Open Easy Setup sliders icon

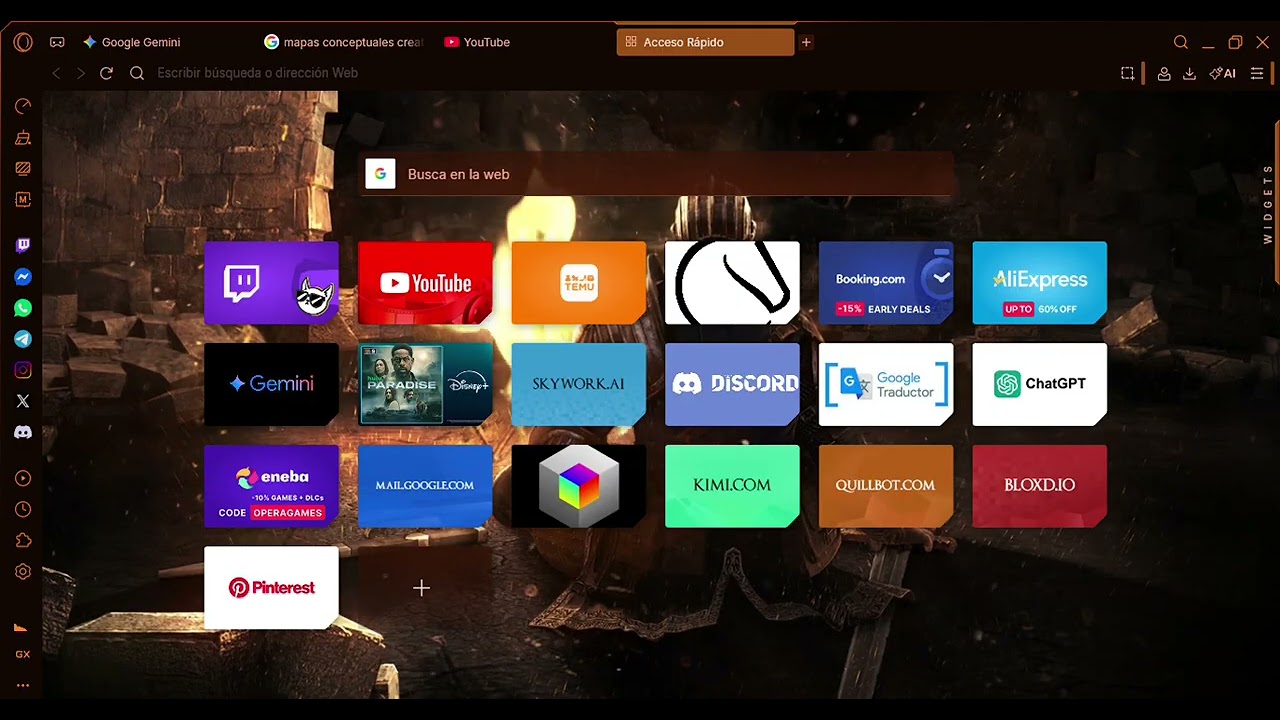point(1257,73)
